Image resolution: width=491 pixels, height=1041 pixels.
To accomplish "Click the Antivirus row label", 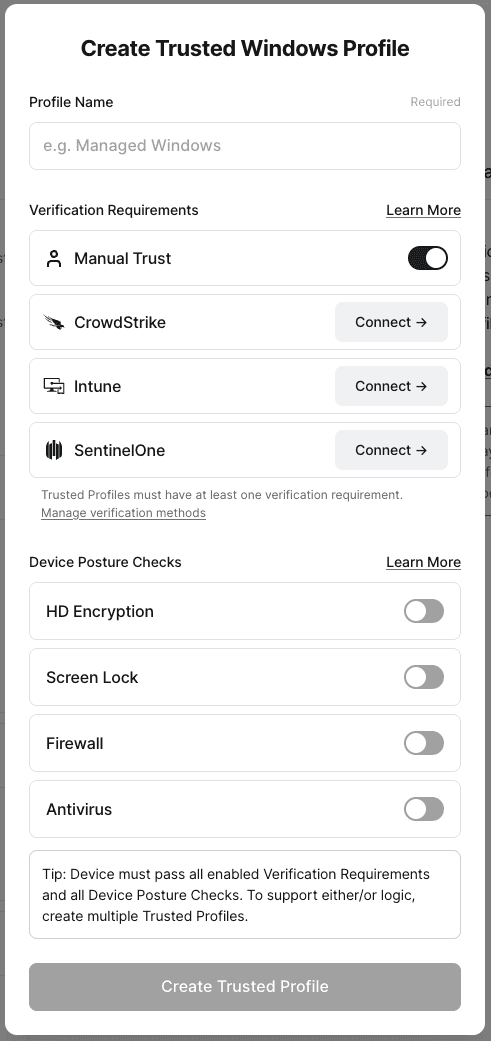I will pos(79,809).
